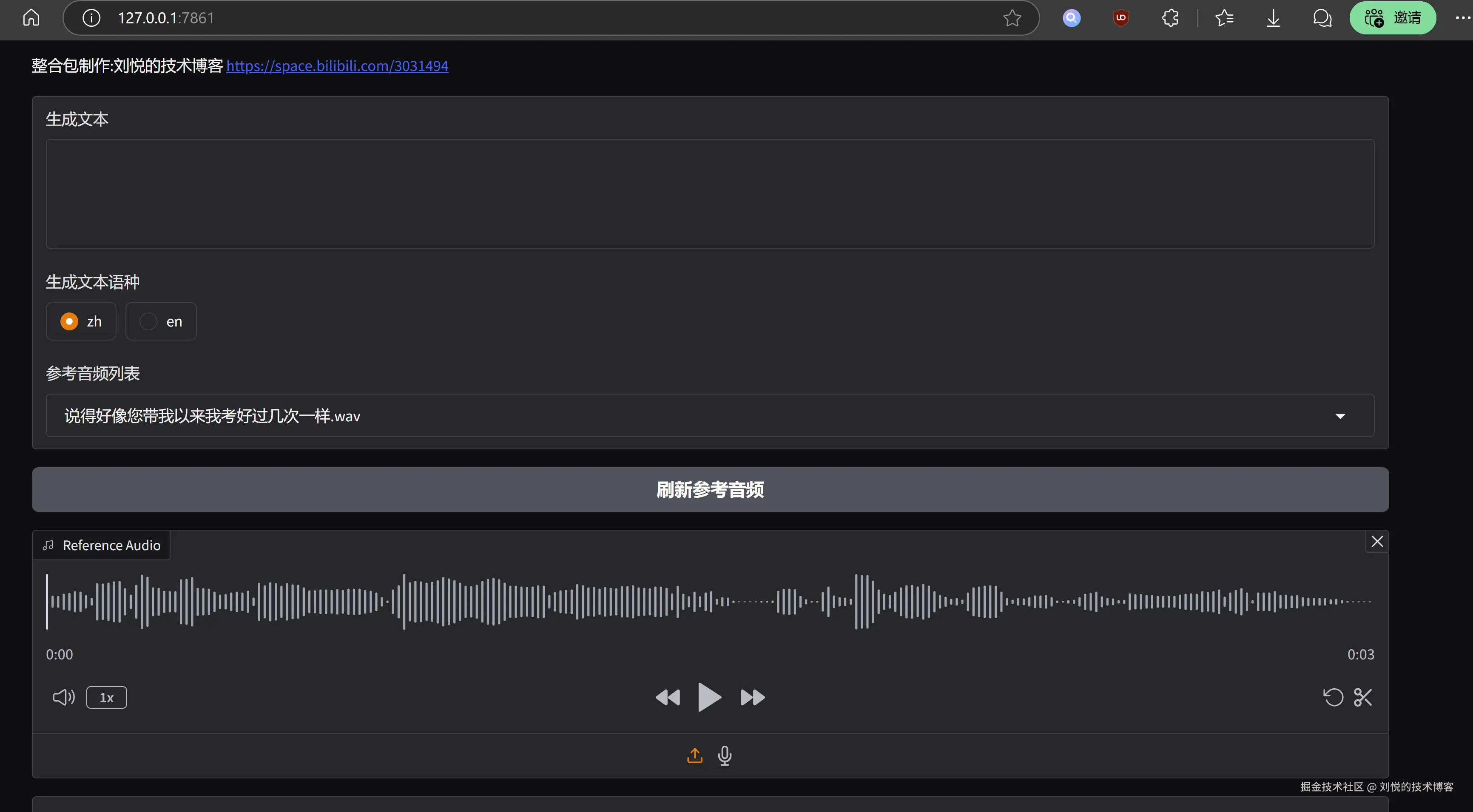Open dropdown showing the selected .wav file

pos(686,416)
